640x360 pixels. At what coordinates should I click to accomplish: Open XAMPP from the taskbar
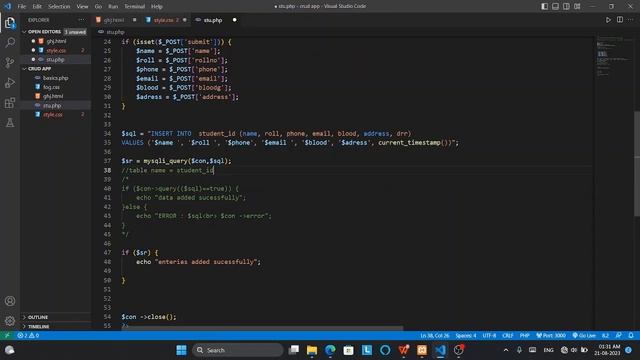tap(422, 350)
